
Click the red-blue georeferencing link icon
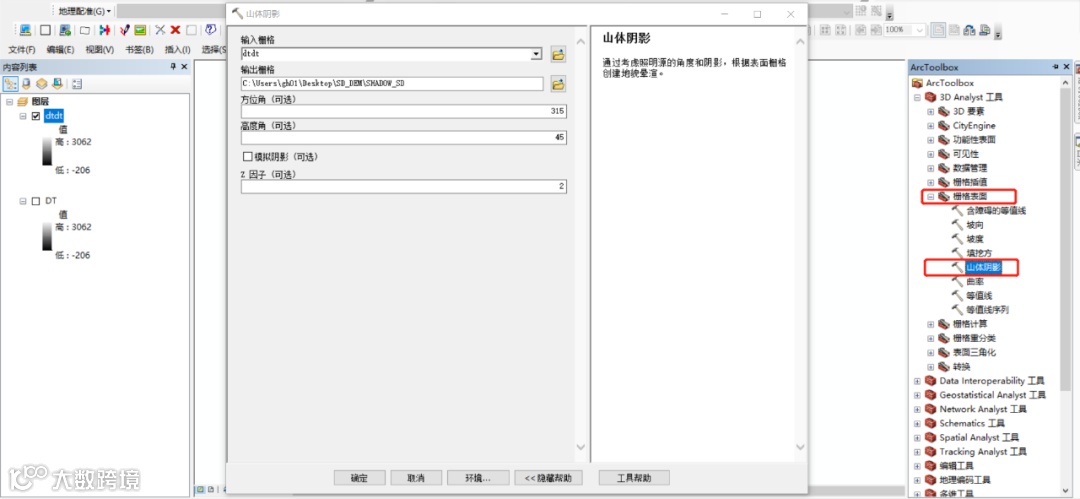click(105, 30)
